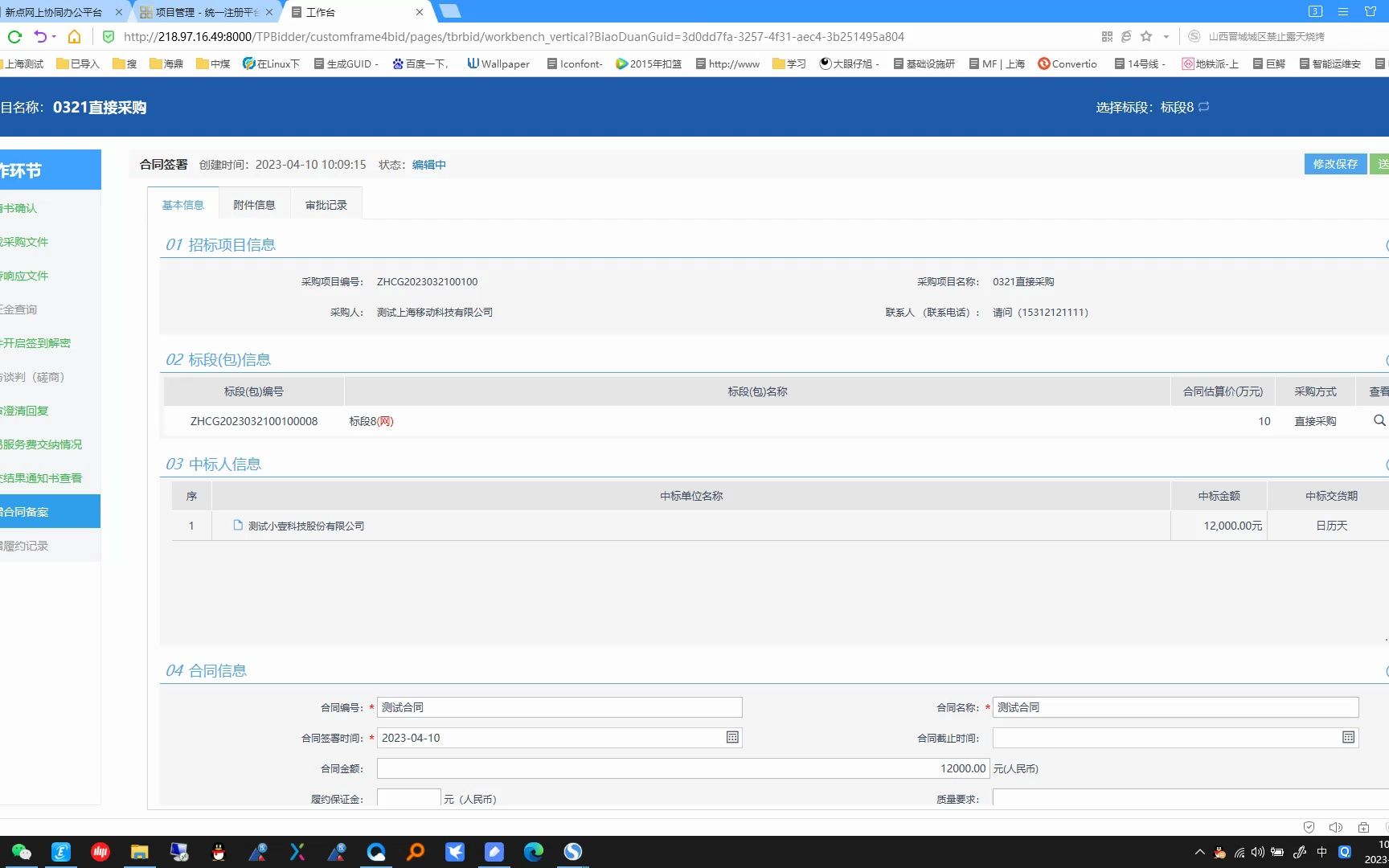The image size is (1389, 868).
Task: Open WeChat from the taskbar
Action: point(22,852)
